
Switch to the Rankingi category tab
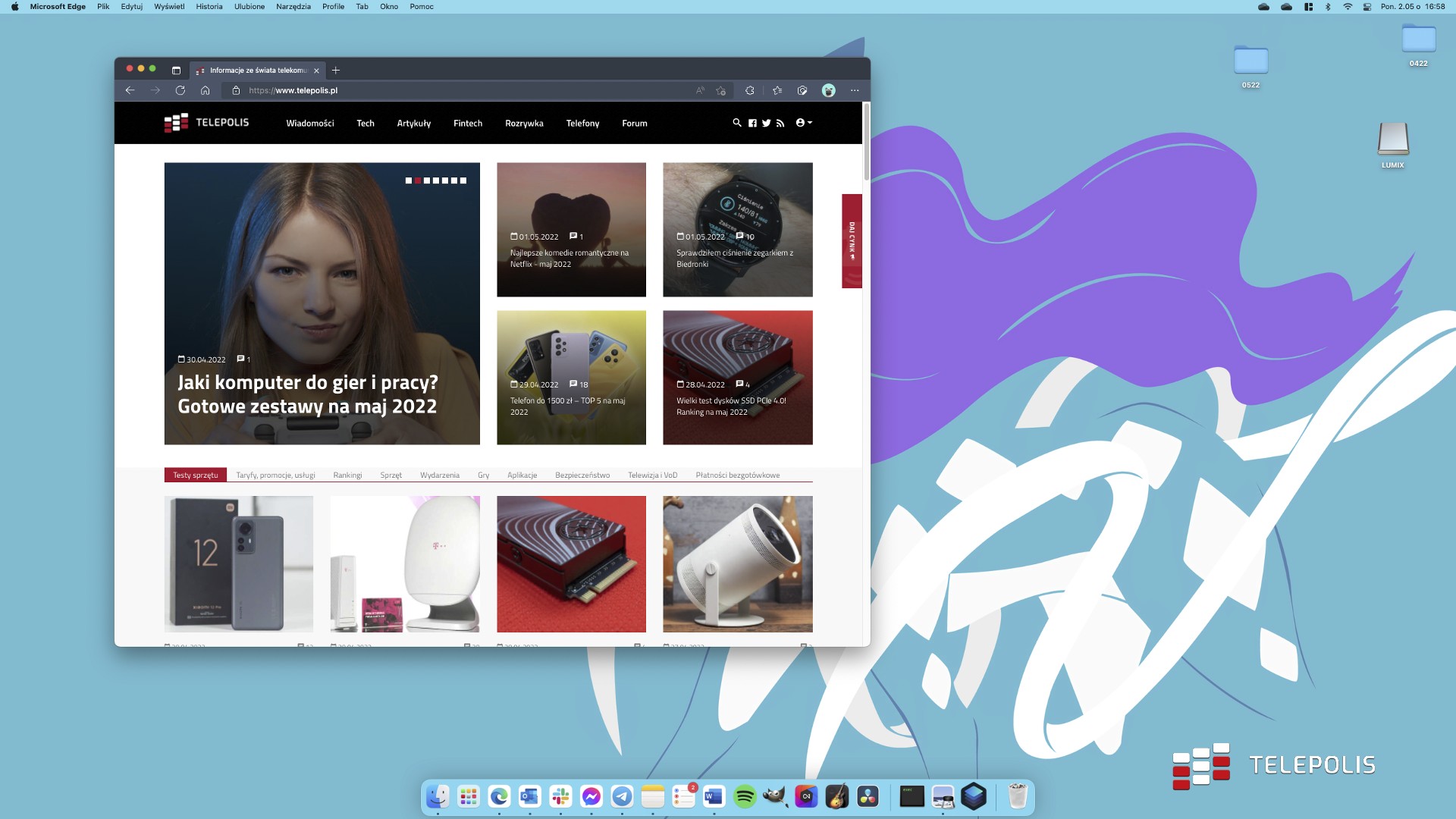pos(347,475)
